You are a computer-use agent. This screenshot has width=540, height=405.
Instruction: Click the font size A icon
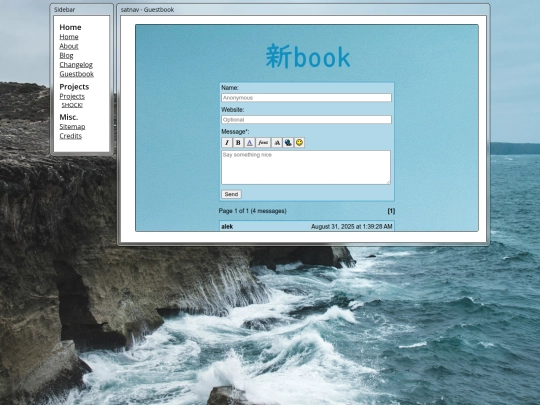[277, 143]
